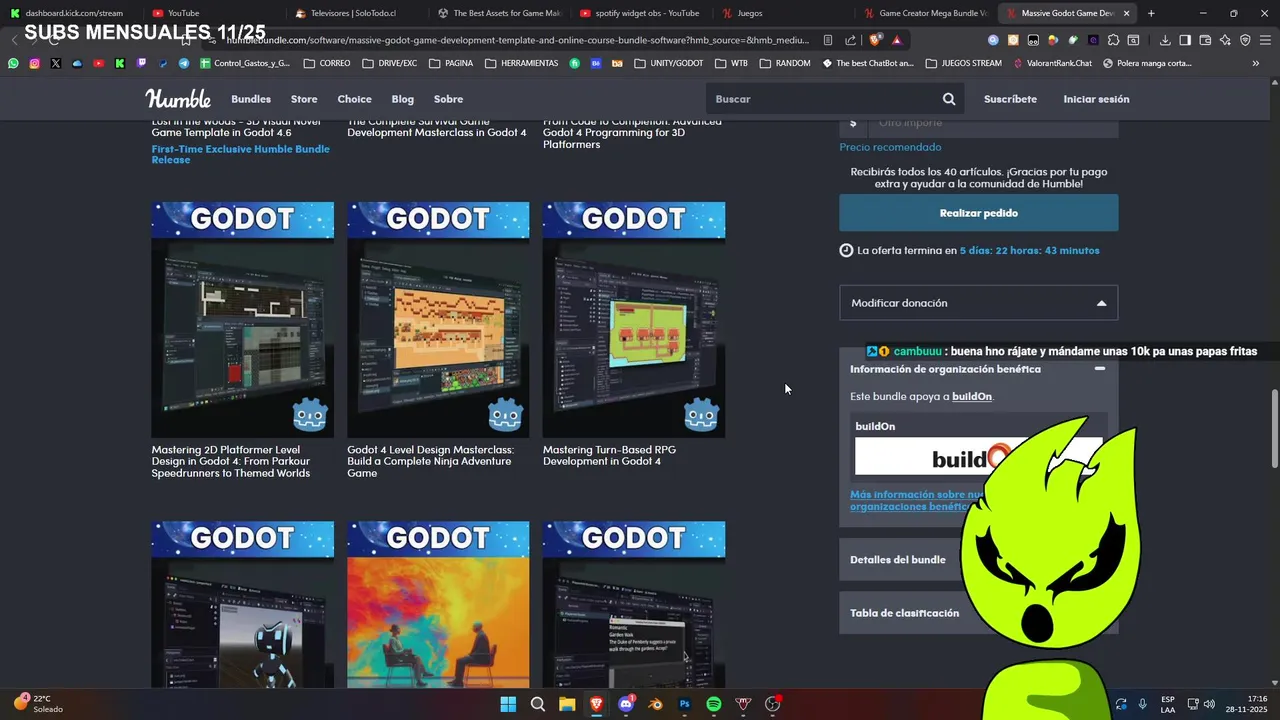The image size is (1280, 720).
Task: Open Mastering 2D Platformer Level Design thumbnail
Action: coord(243,320)
